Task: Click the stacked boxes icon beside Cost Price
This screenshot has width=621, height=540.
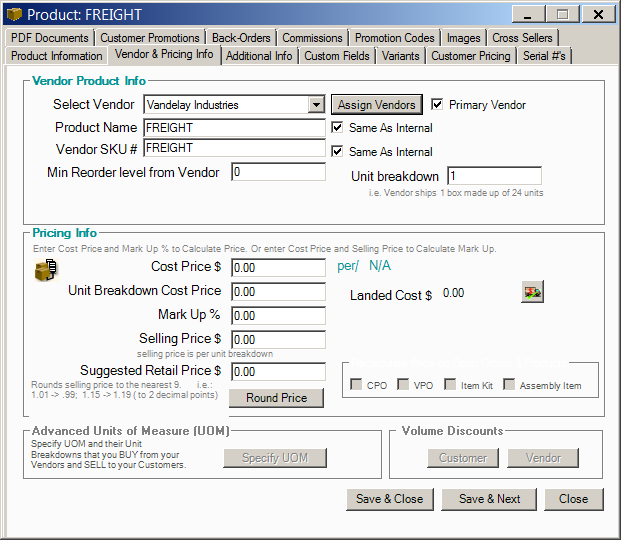Action: coord(46,270)
